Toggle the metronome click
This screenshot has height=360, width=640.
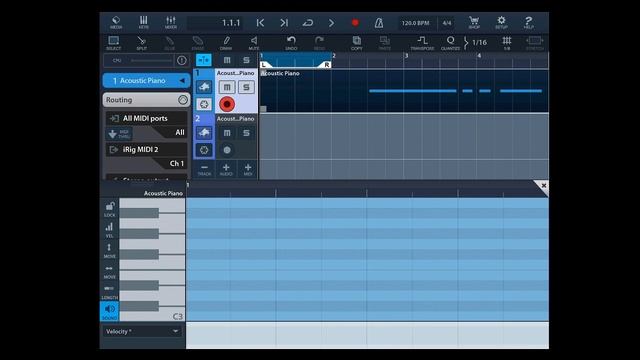click(x=379, y=23)
